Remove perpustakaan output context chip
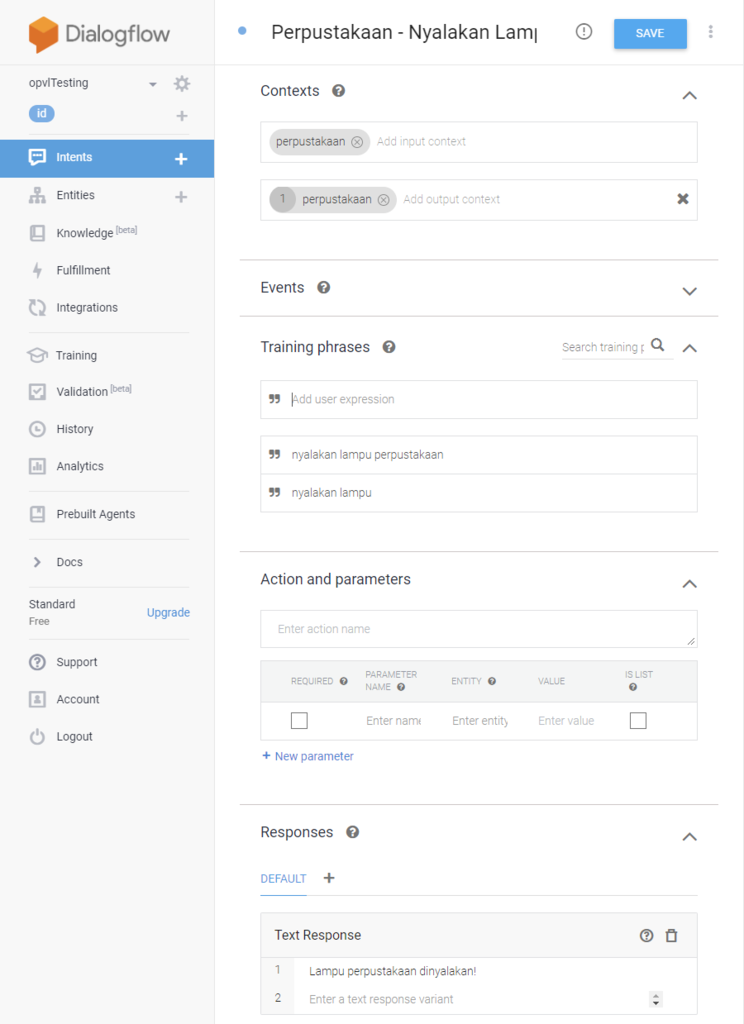The width and height of the screenshot is (744, 1024). pos(383,200)
